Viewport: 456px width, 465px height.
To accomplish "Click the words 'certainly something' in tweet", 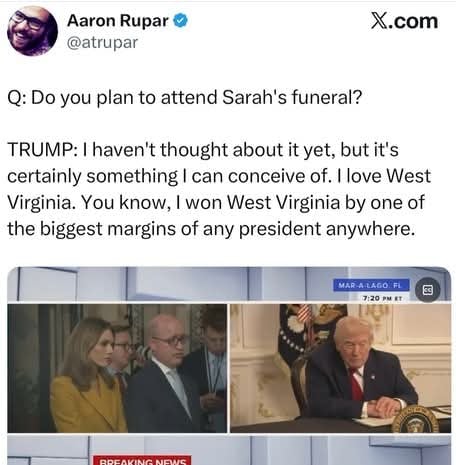I will (93, 176).
